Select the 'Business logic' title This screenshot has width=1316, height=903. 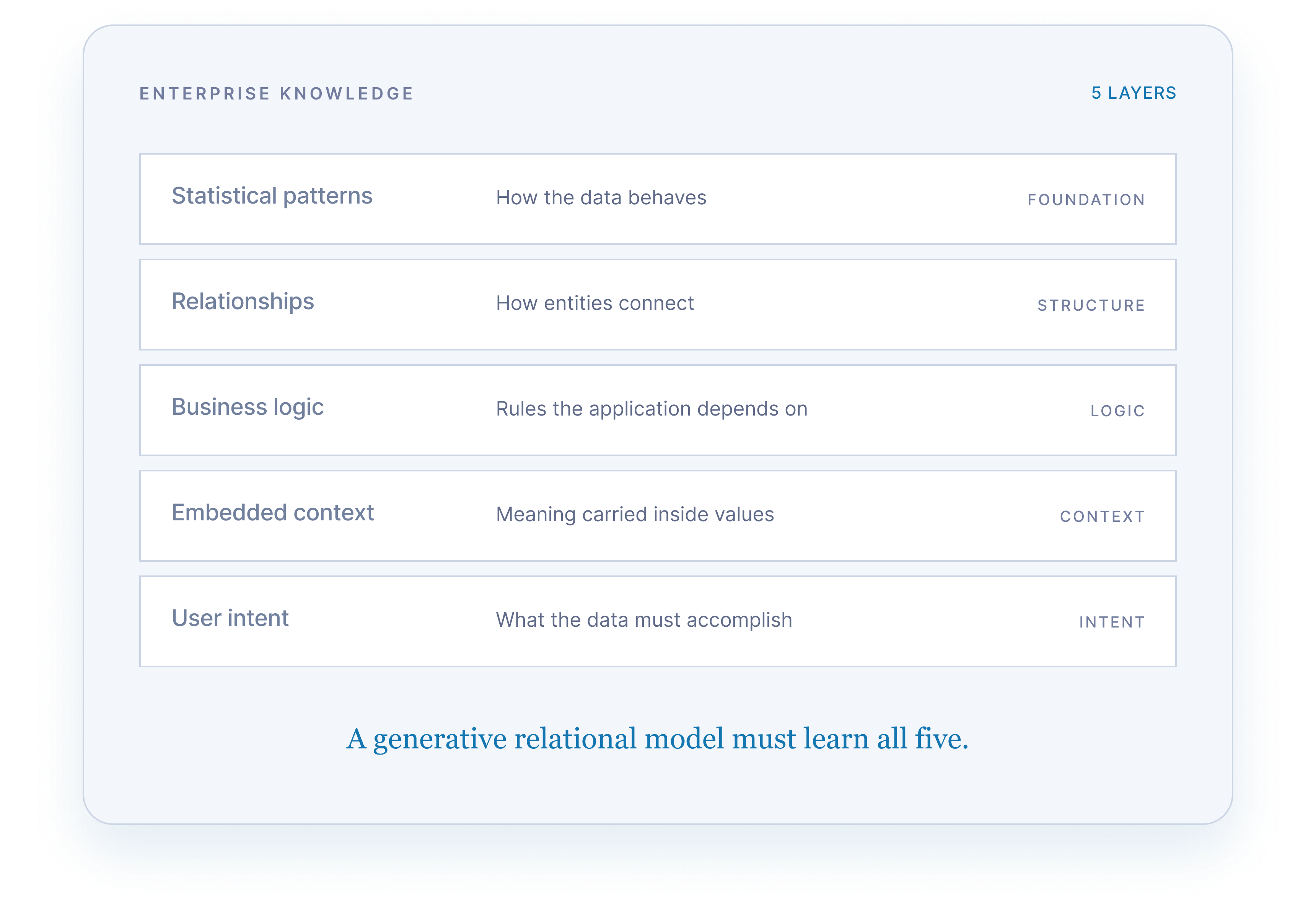click(x=248, y=407)
